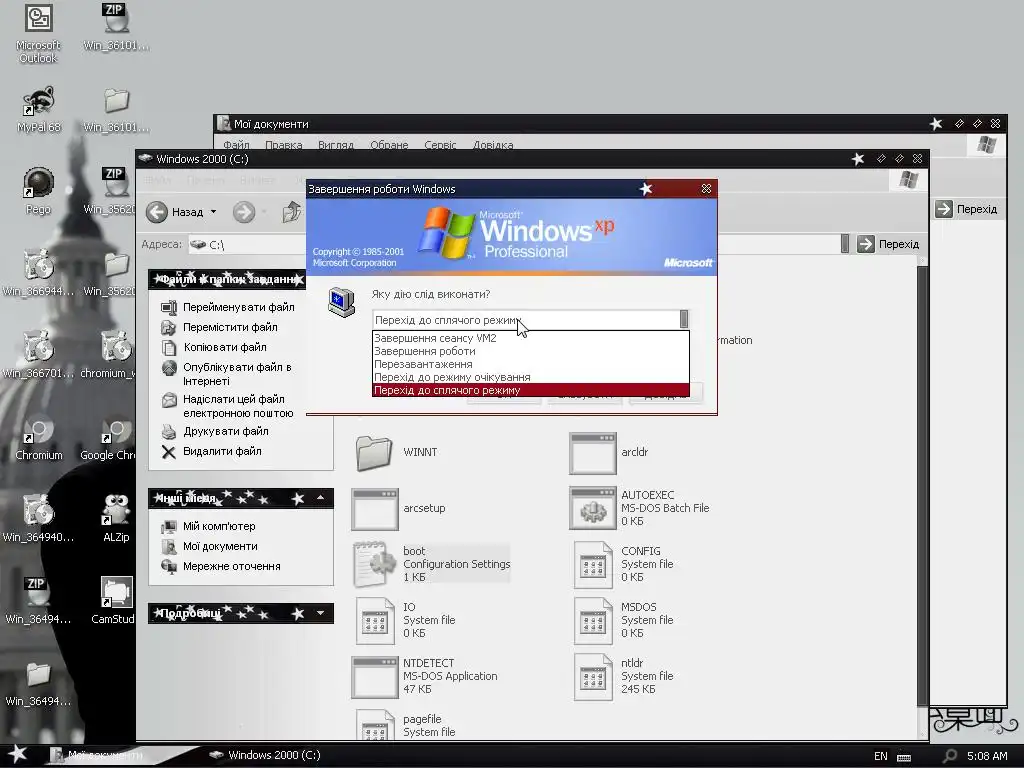Viewport: 1024px width, 768px height.
Task: Launch CamStudio desktop shortcut
Action: (115, 601)
